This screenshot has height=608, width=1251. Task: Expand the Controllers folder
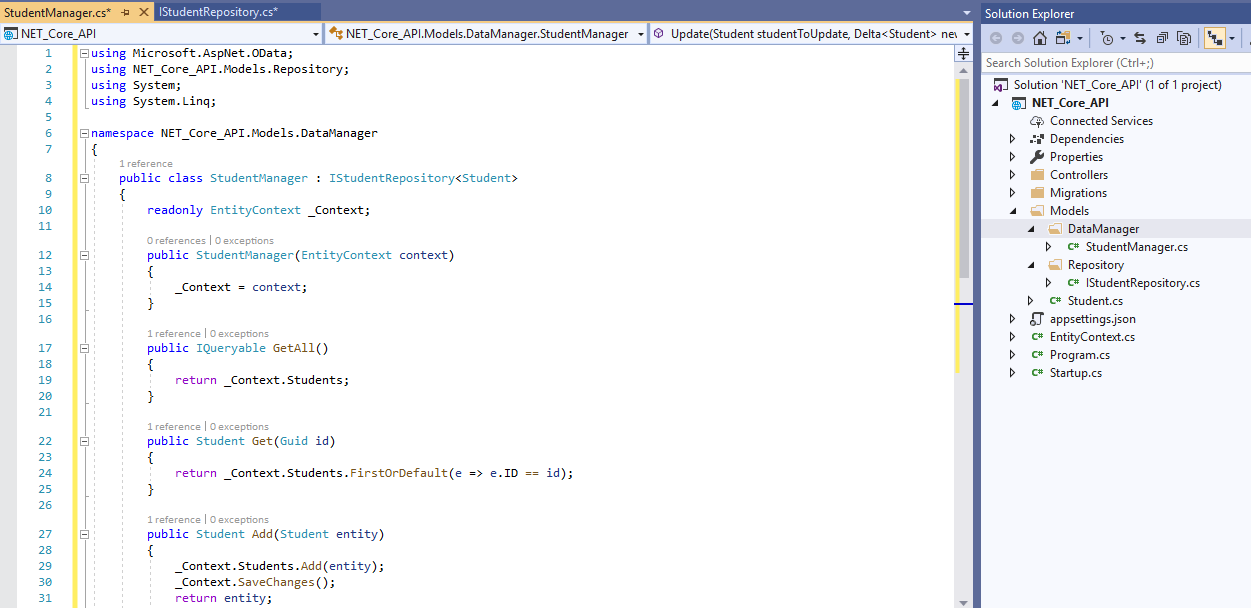point(1012,174)
